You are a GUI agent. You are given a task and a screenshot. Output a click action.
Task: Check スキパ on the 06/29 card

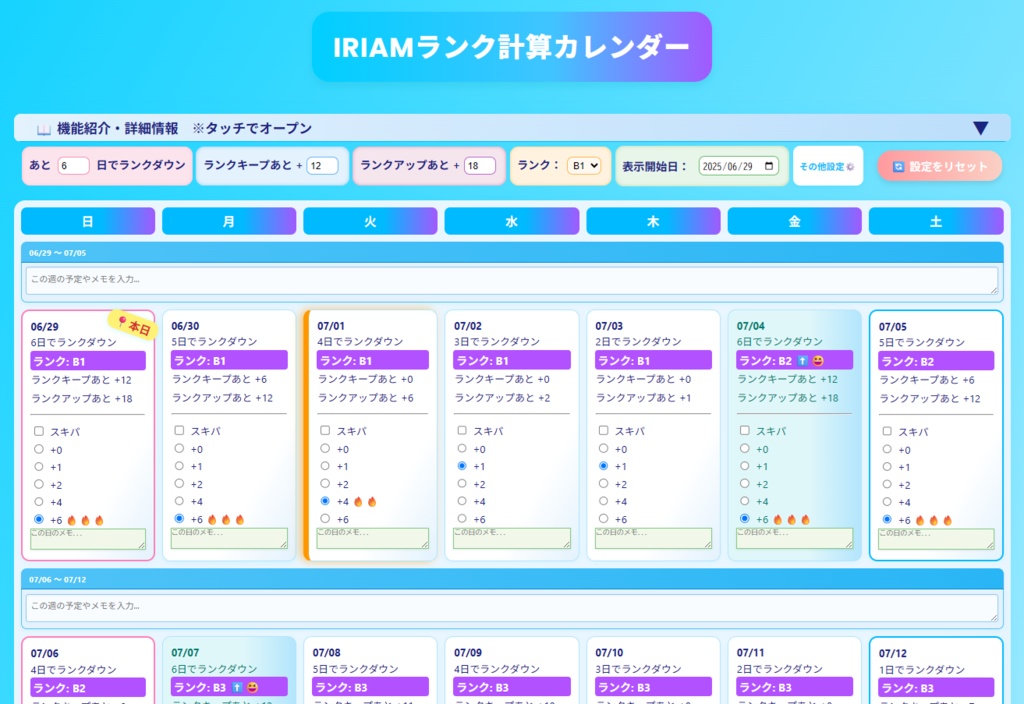point(39,431)
